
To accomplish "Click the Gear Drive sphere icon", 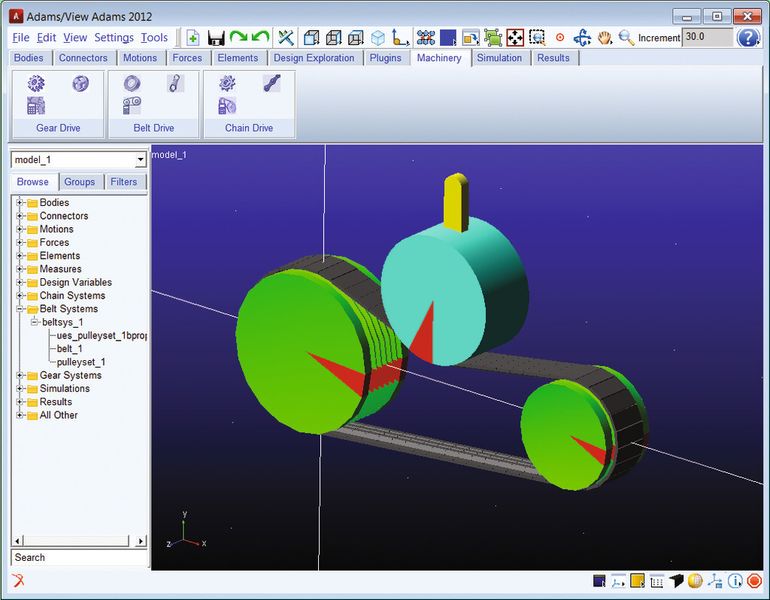I will pyautogui.click(x=81, y=83).
